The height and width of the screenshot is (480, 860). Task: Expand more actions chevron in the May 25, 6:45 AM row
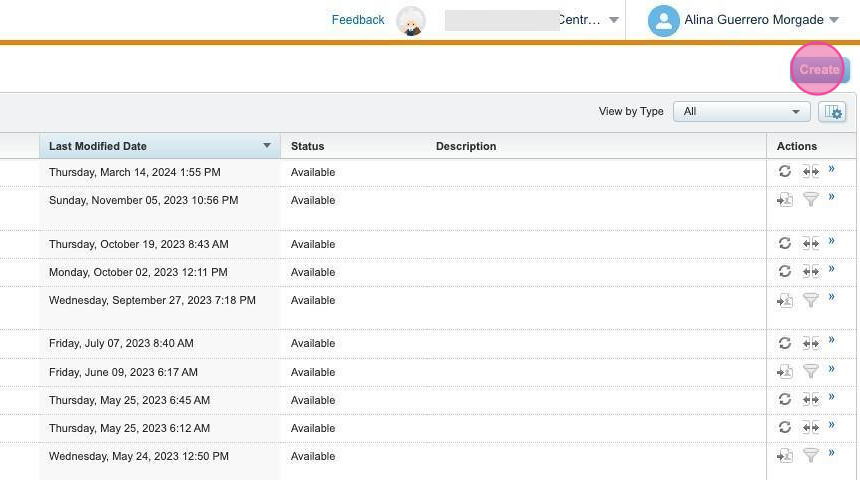click(832, 398)
